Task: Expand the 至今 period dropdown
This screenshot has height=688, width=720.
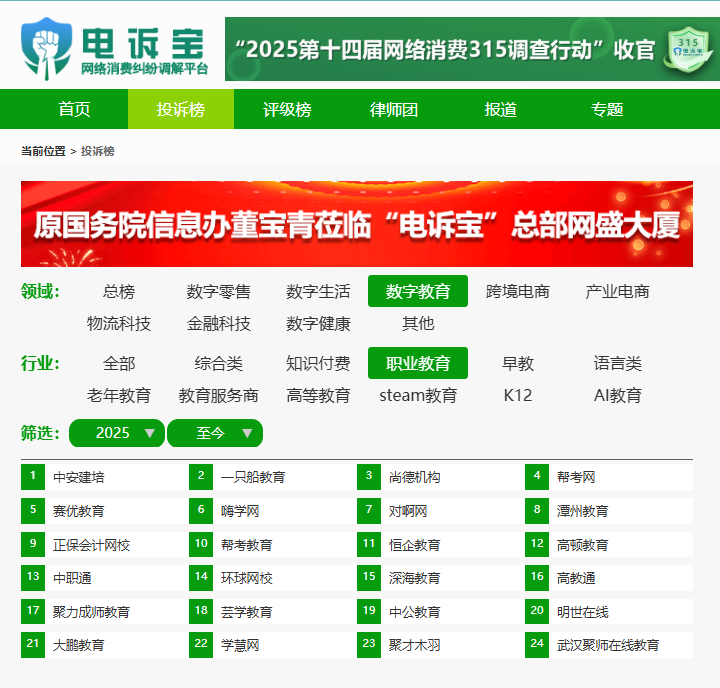Action: click(x=214, y=433)
